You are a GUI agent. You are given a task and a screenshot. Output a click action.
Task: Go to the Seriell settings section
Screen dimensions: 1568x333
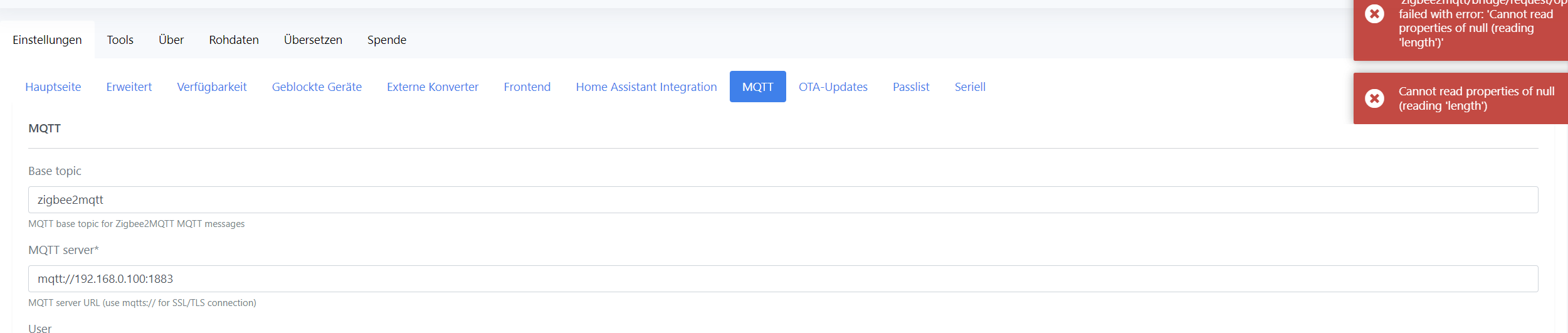click(x=970, y=87)
